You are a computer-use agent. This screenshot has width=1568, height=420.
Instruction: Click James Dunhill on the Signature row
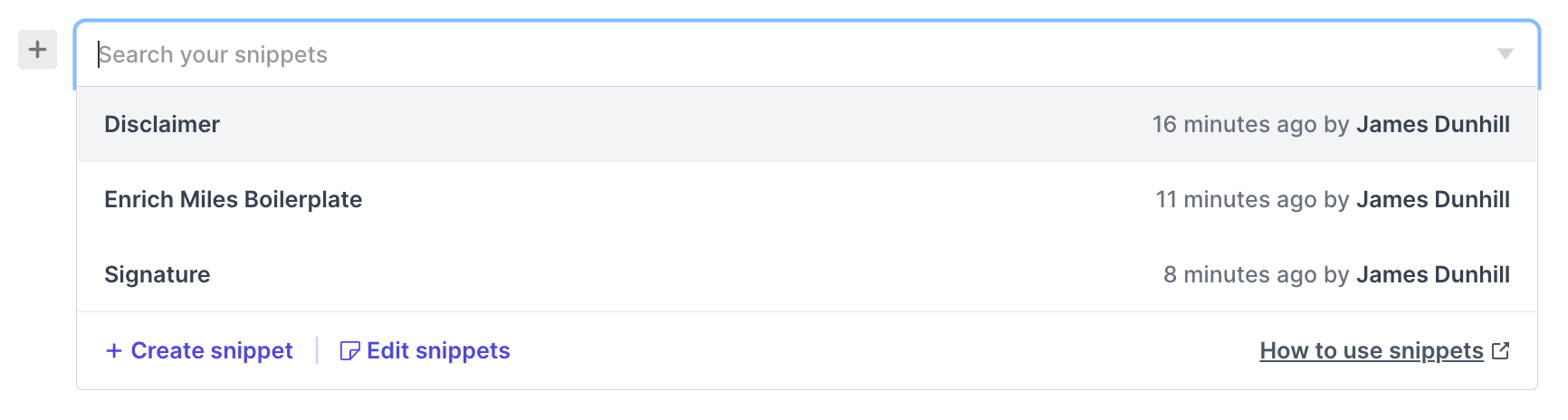point(1433,274)
